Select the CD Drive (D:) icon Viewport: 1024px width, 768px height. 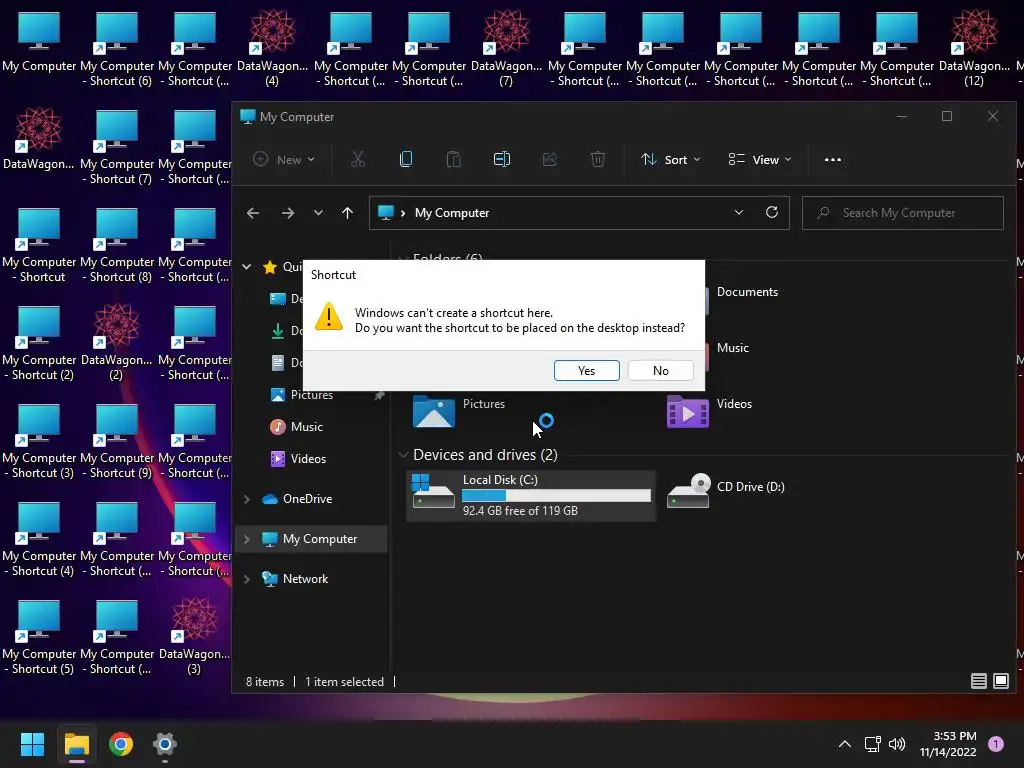click(x=688, y=491)
